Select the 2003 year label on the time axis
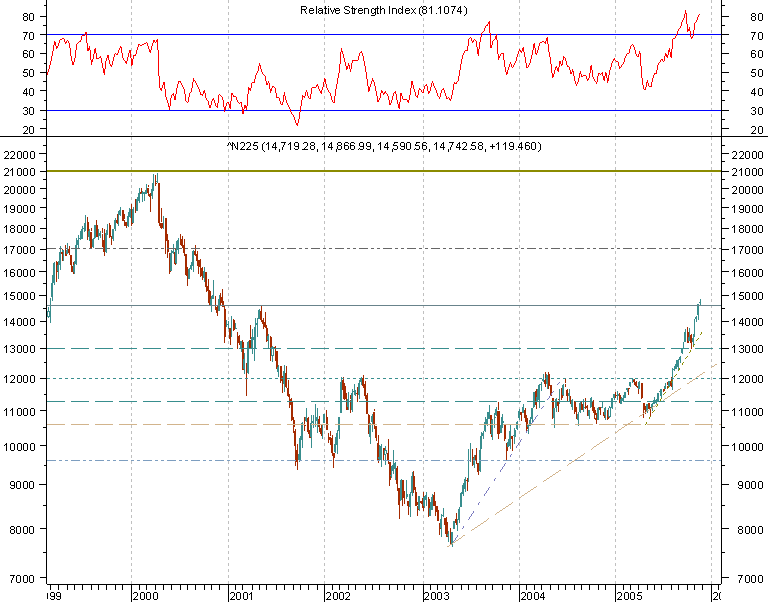 point(437,596)
